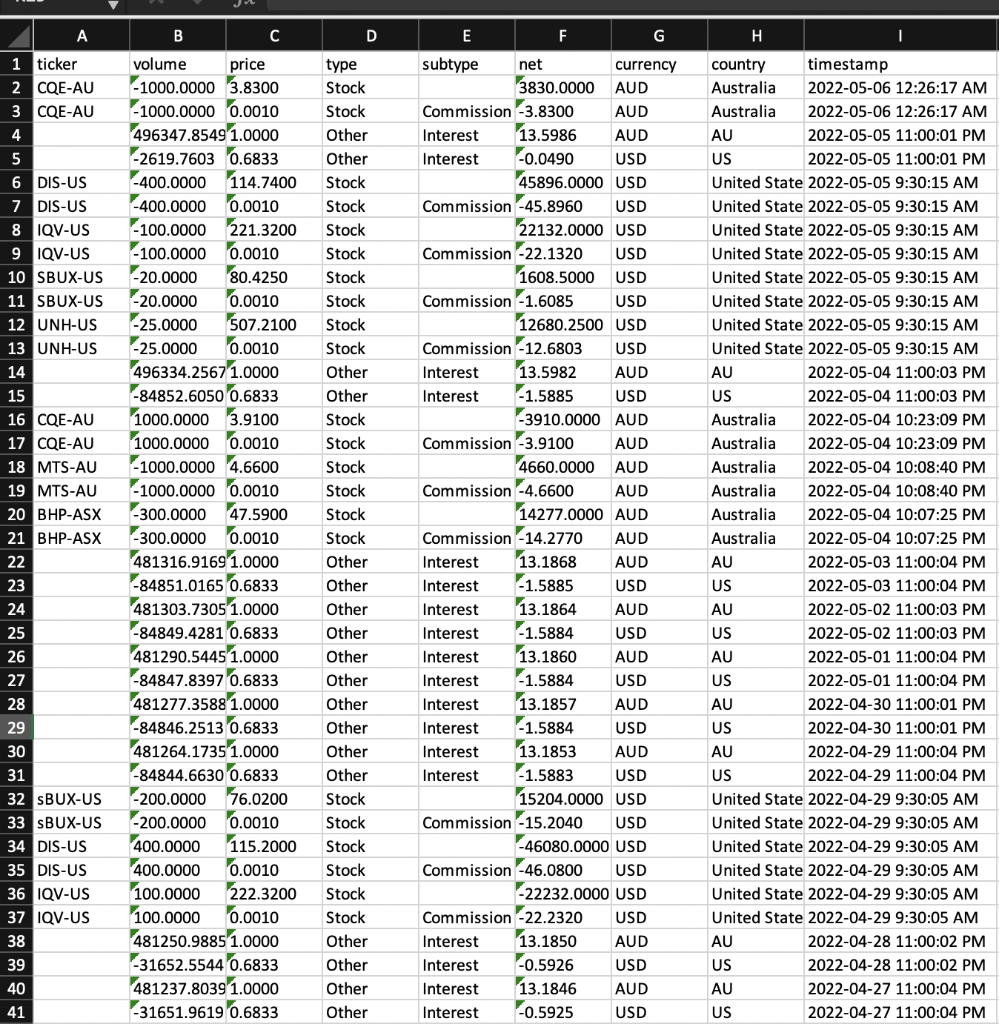Select volume cell 496334.2567

(178, 372)
